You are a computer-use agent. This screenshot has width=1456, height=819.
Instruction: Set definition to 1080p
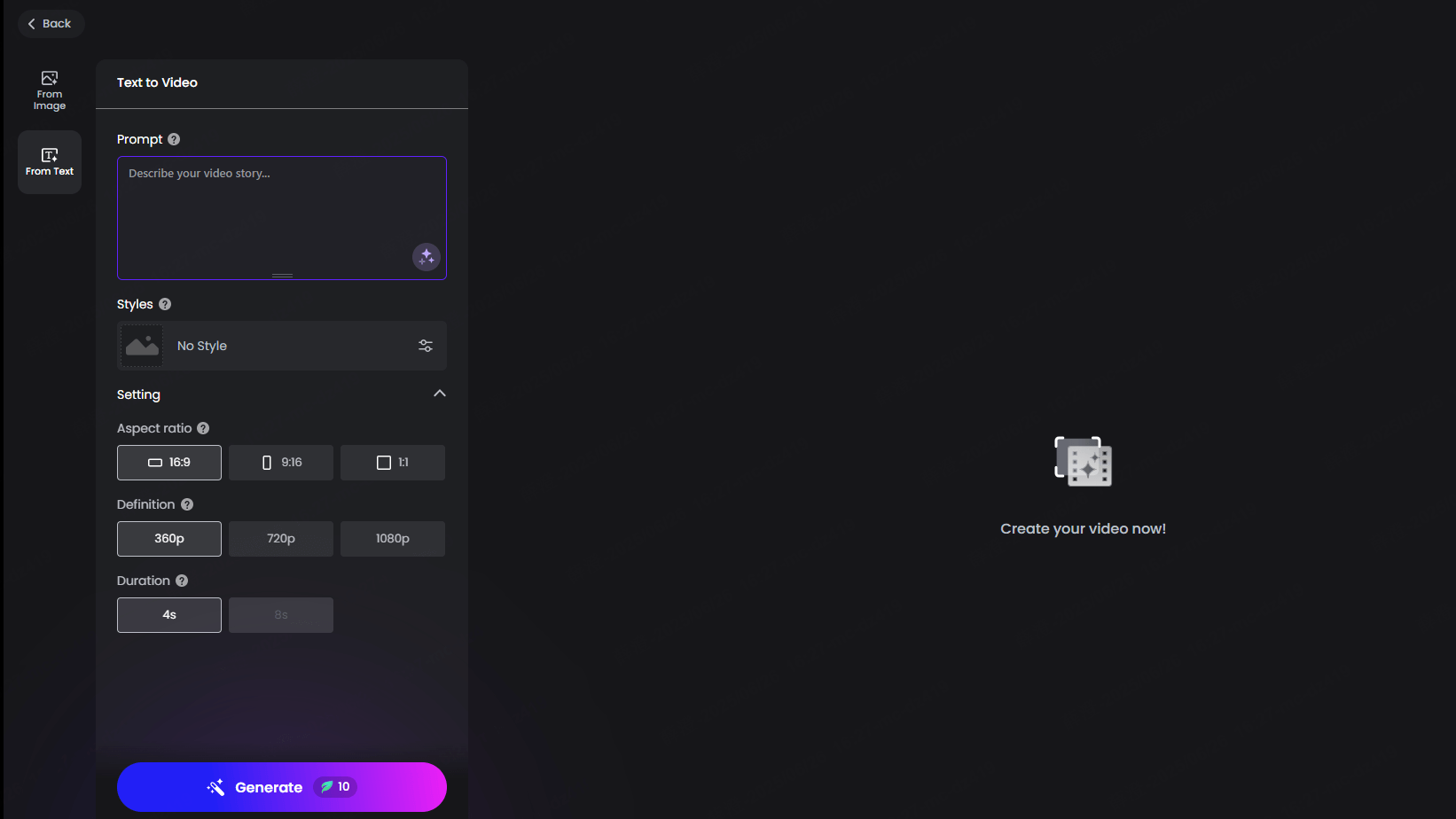pyautogui.click(x=393, y=539)
